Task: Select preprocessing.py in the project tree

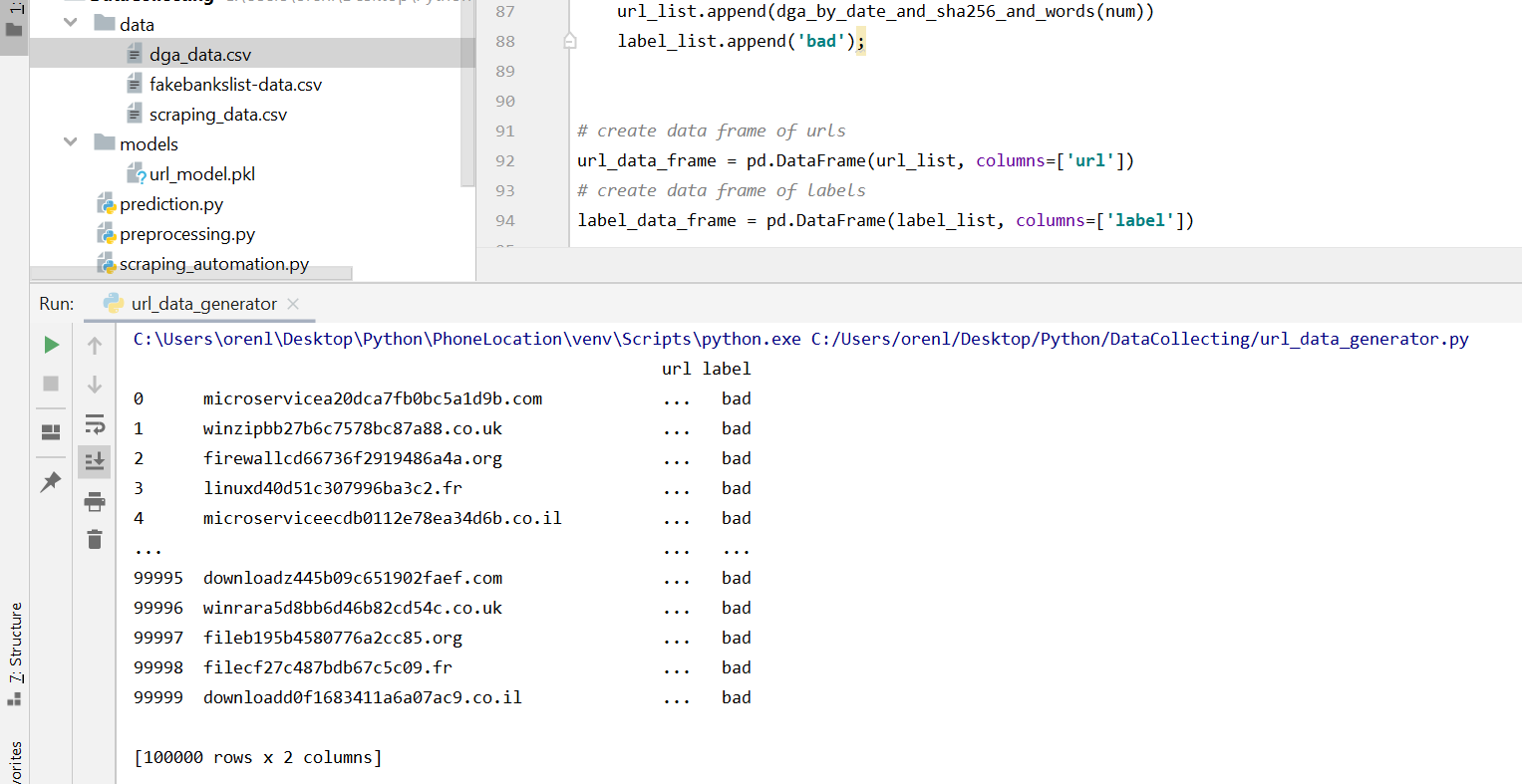Action: 187,234
